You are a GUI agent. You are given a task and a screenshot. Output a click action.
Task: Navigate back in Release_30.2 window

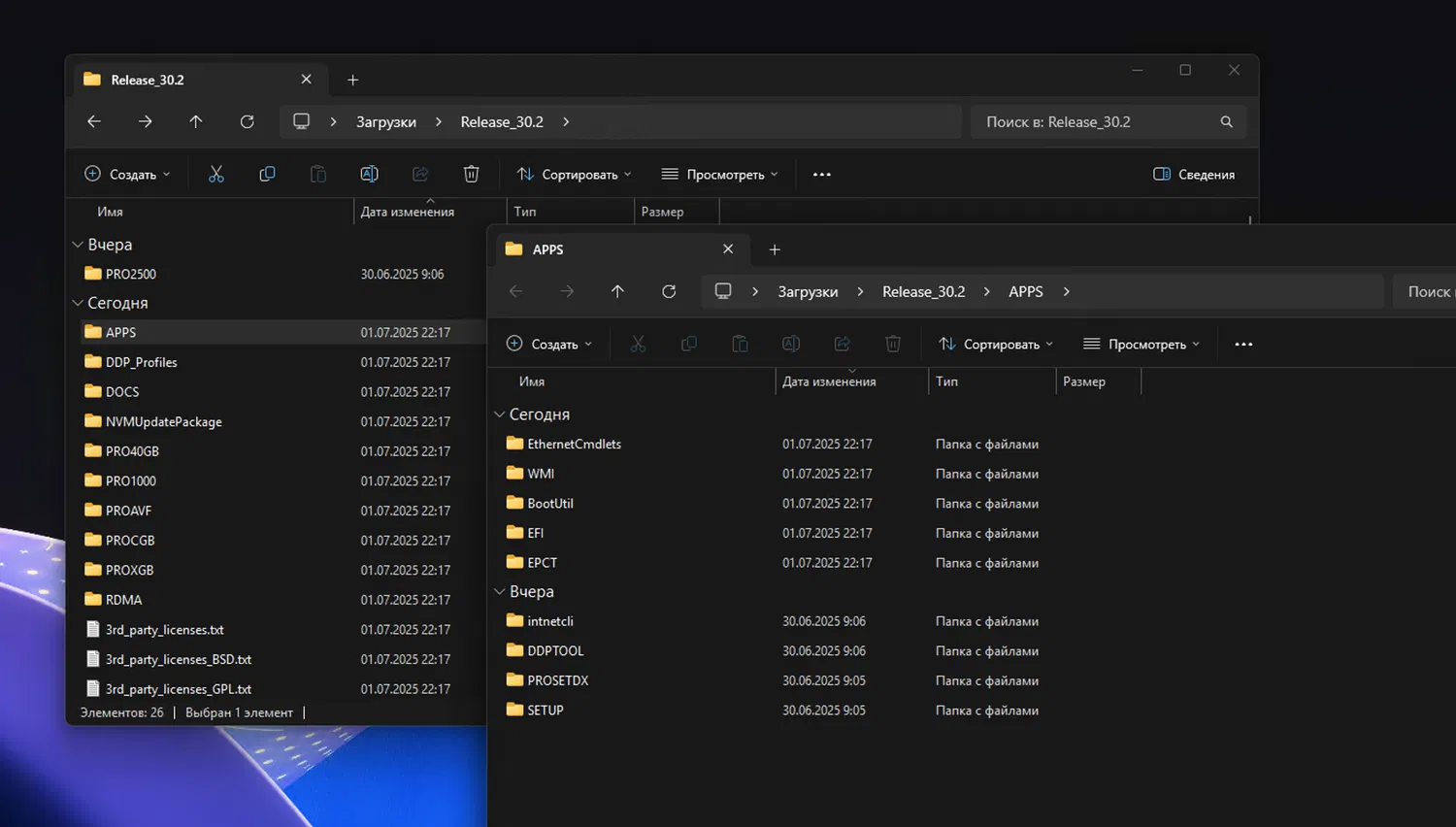click(x=94, y=121)
